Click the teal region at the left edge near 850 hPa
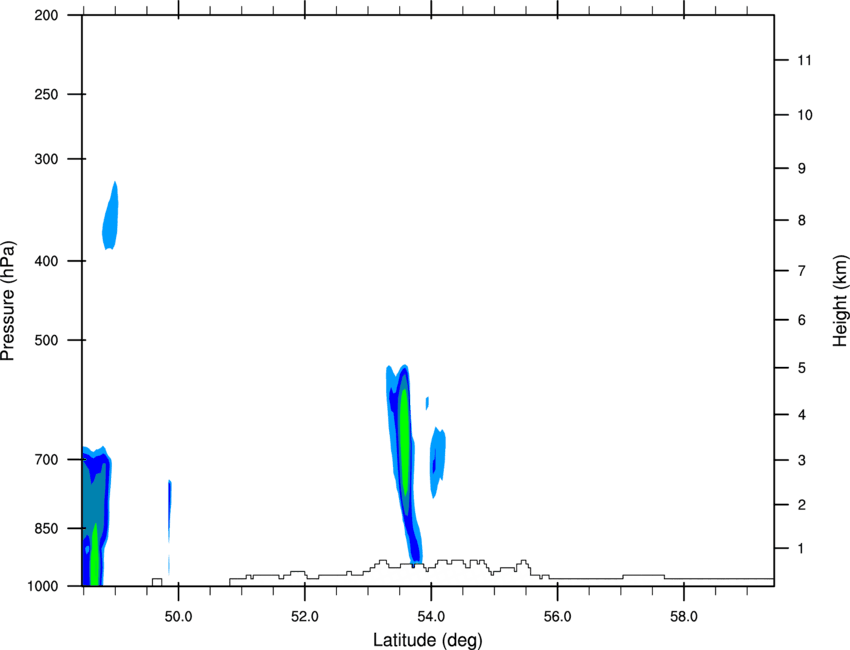850x650 pixels. pyautogui.click(x=93, y=499)
